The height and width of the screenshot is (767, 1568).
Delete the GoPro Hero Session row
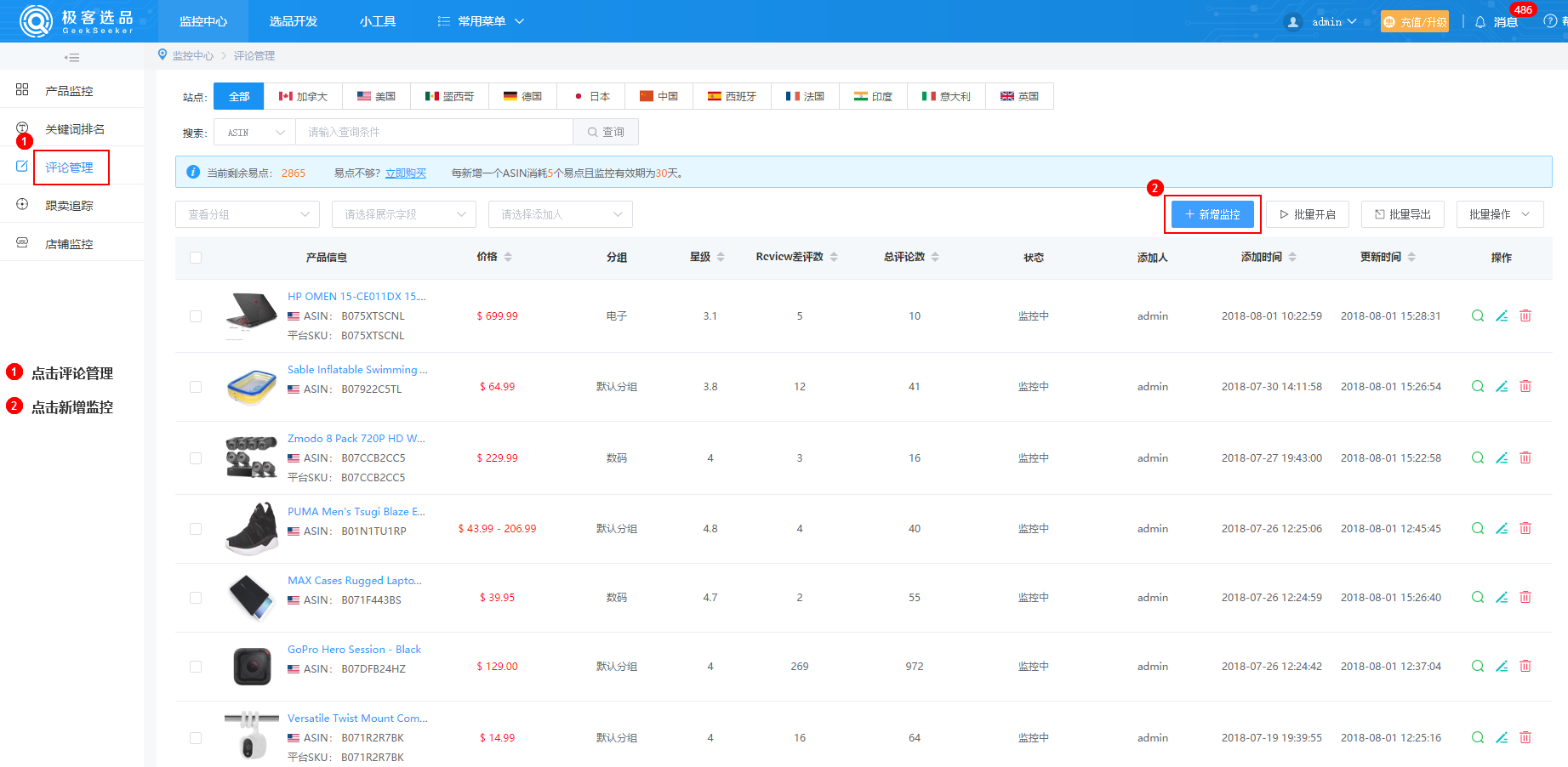(1525, 666)
